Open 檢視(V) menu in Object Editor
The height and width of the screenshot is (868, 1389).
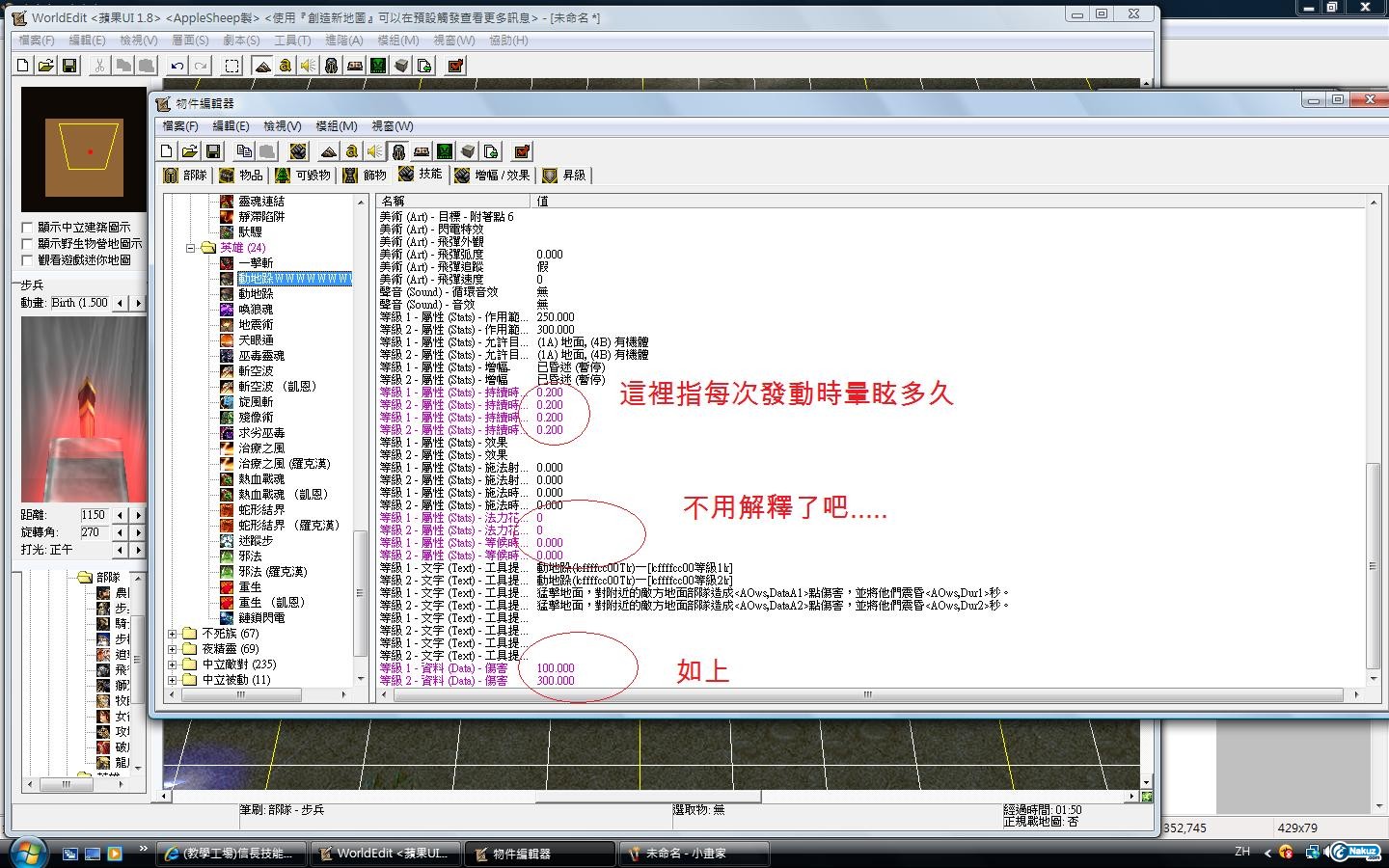[x=283, y=126]
